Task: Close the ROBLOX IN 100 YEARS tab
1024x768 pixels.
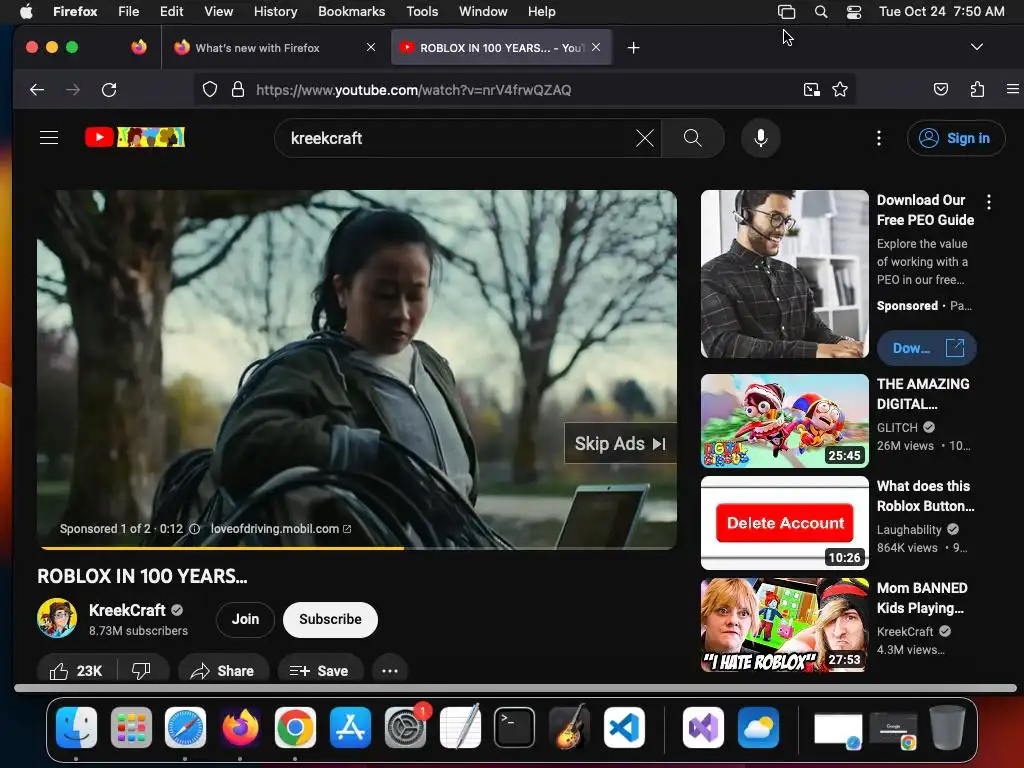Action: tap(596, 47)
